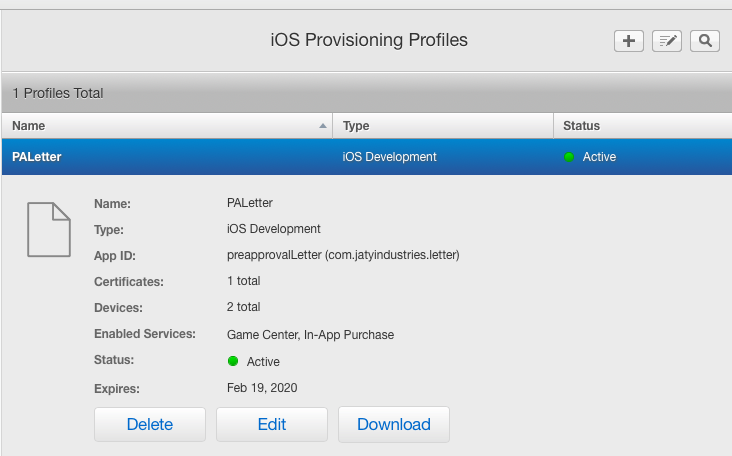
Task: Click the pencil edit icon in header
Action: tap(667, 41)
